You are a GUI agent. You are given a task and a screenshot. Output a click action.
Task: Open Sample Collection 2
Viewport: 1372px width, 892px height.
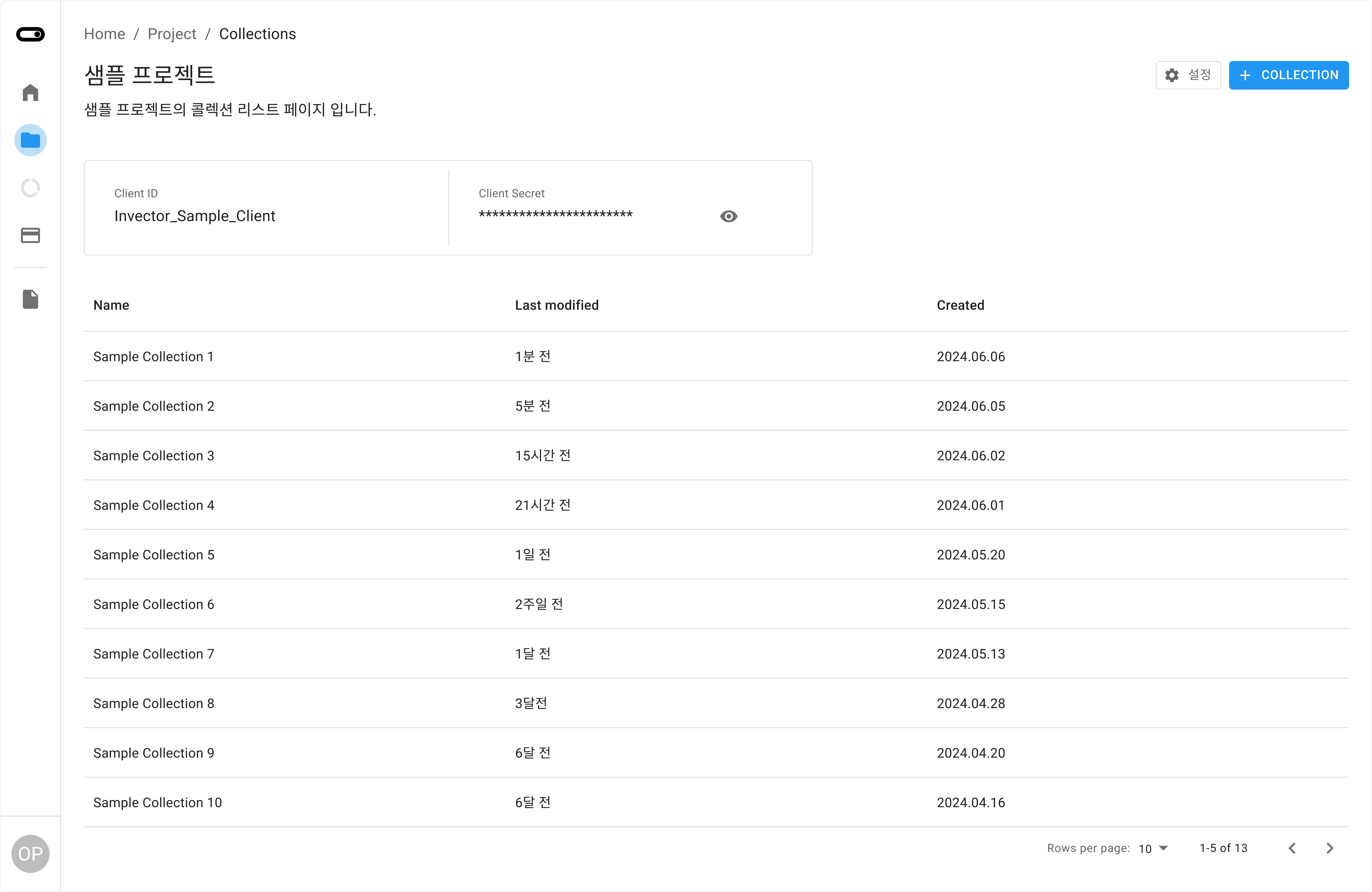tap(153, 406)
